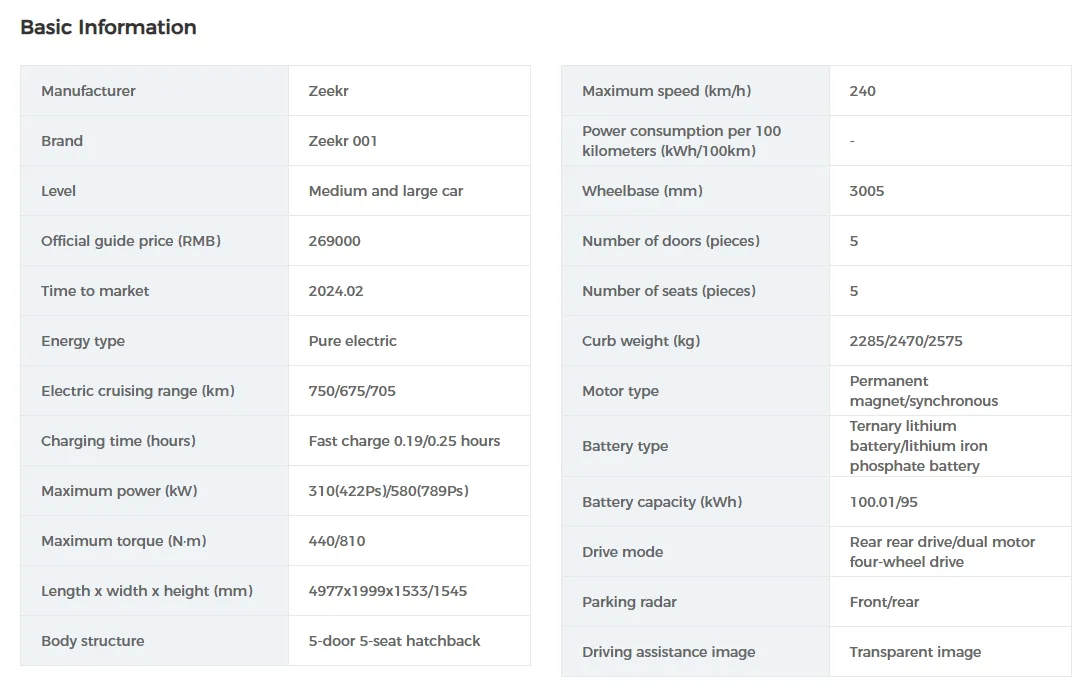Click the Fast charge 0.19/0.25 hours cell

[404, 441]
